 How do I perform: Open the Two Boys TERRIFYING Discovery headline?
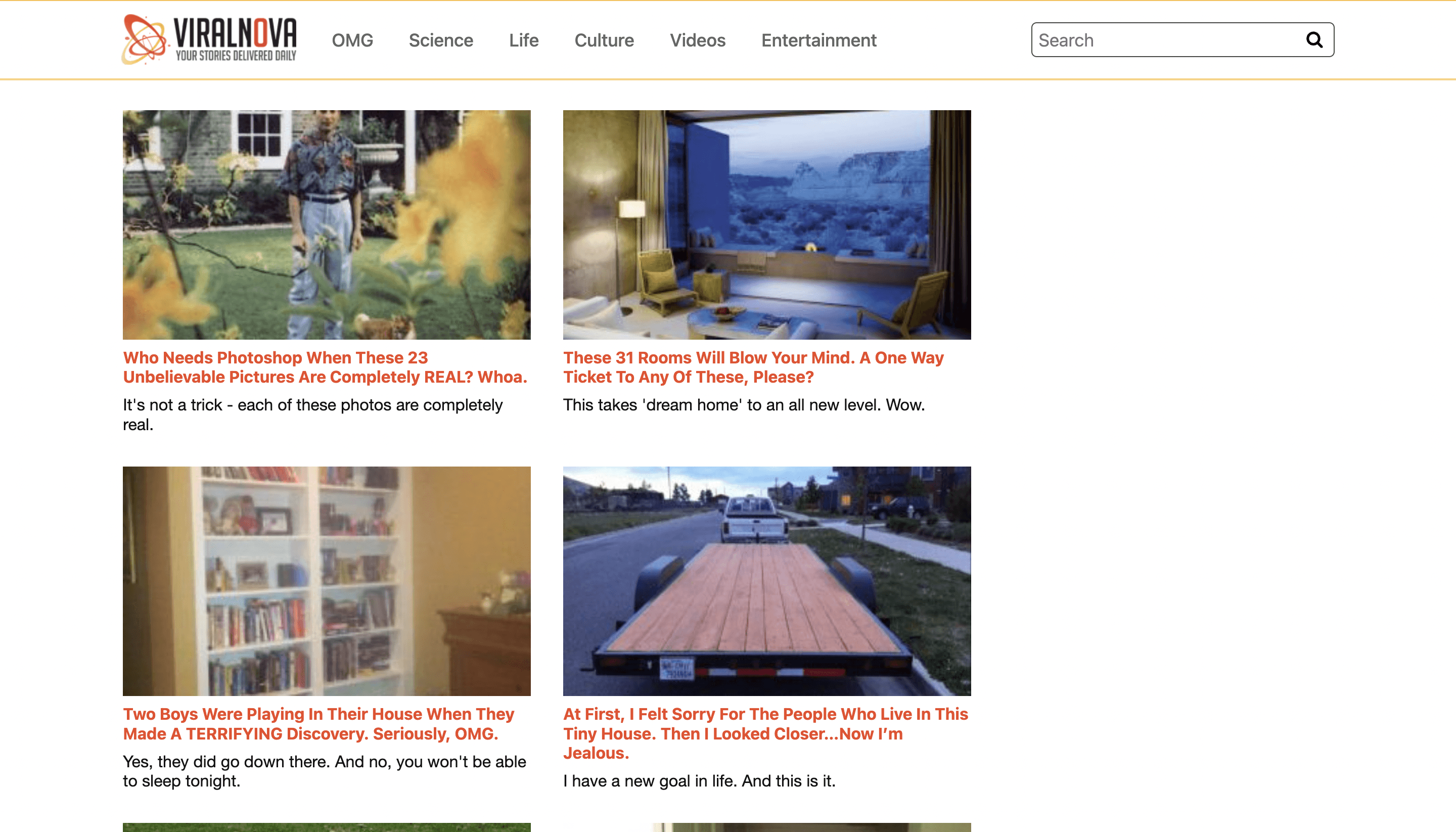click(x=318, y=723)
